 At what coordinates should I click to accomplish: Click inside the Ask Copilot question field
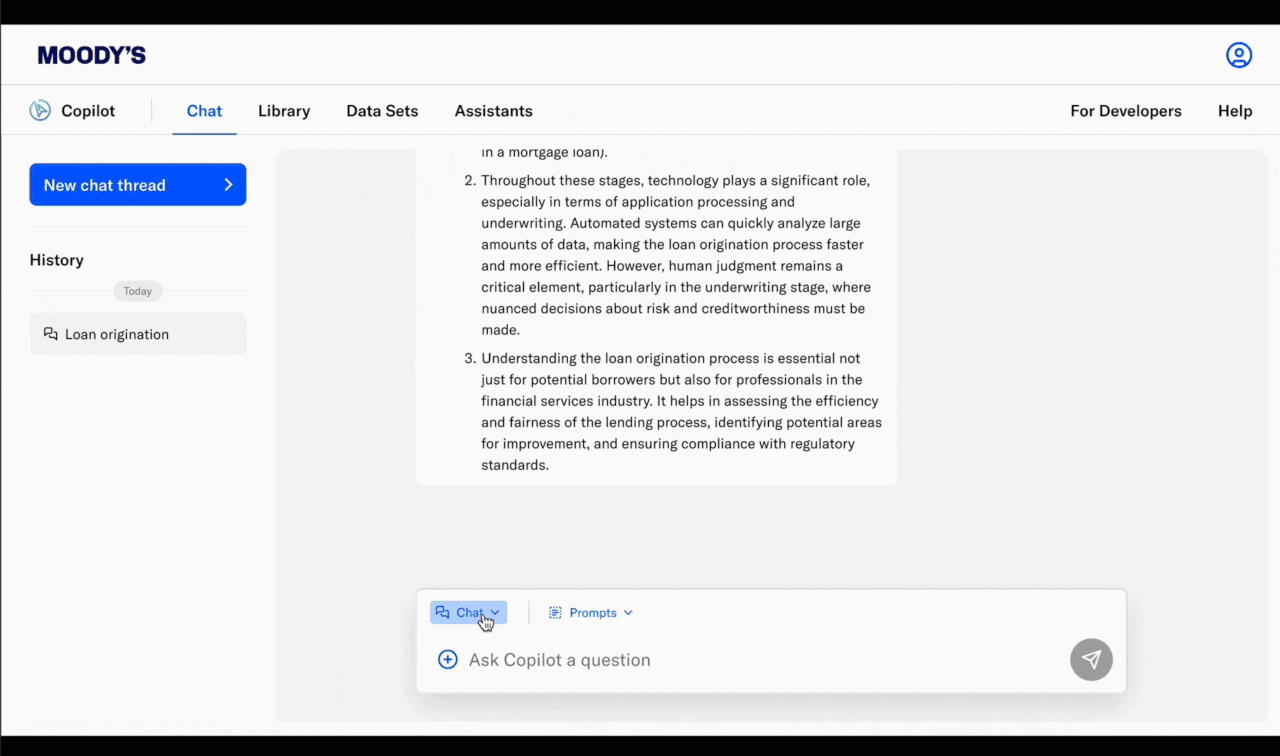[600, 659]
